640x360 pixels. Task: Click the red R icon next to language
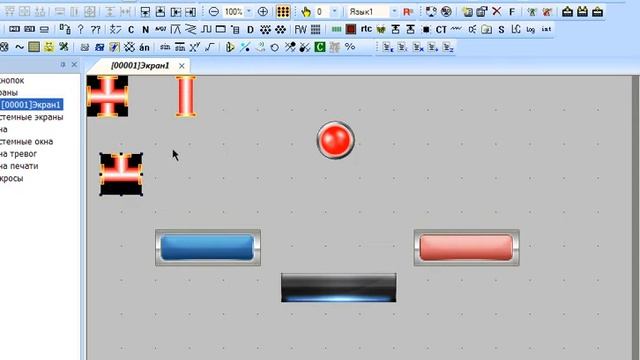pyautogui.click(x=408, y=12)
